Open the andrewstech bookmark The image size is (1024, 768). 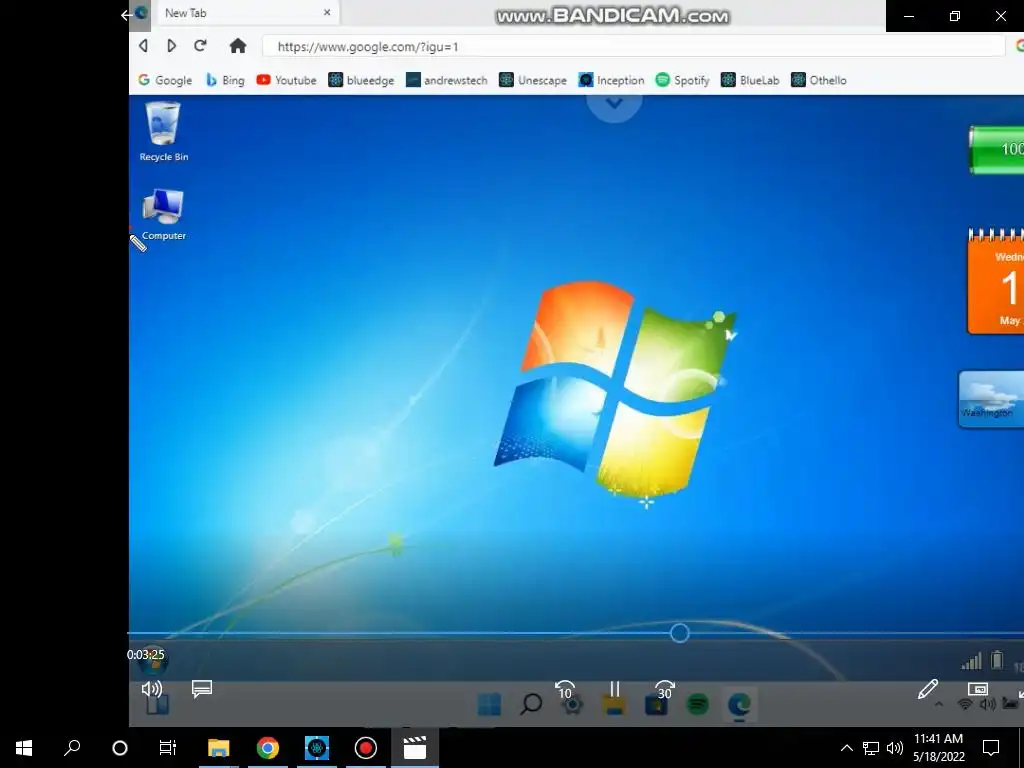click(x=447, y=80)
